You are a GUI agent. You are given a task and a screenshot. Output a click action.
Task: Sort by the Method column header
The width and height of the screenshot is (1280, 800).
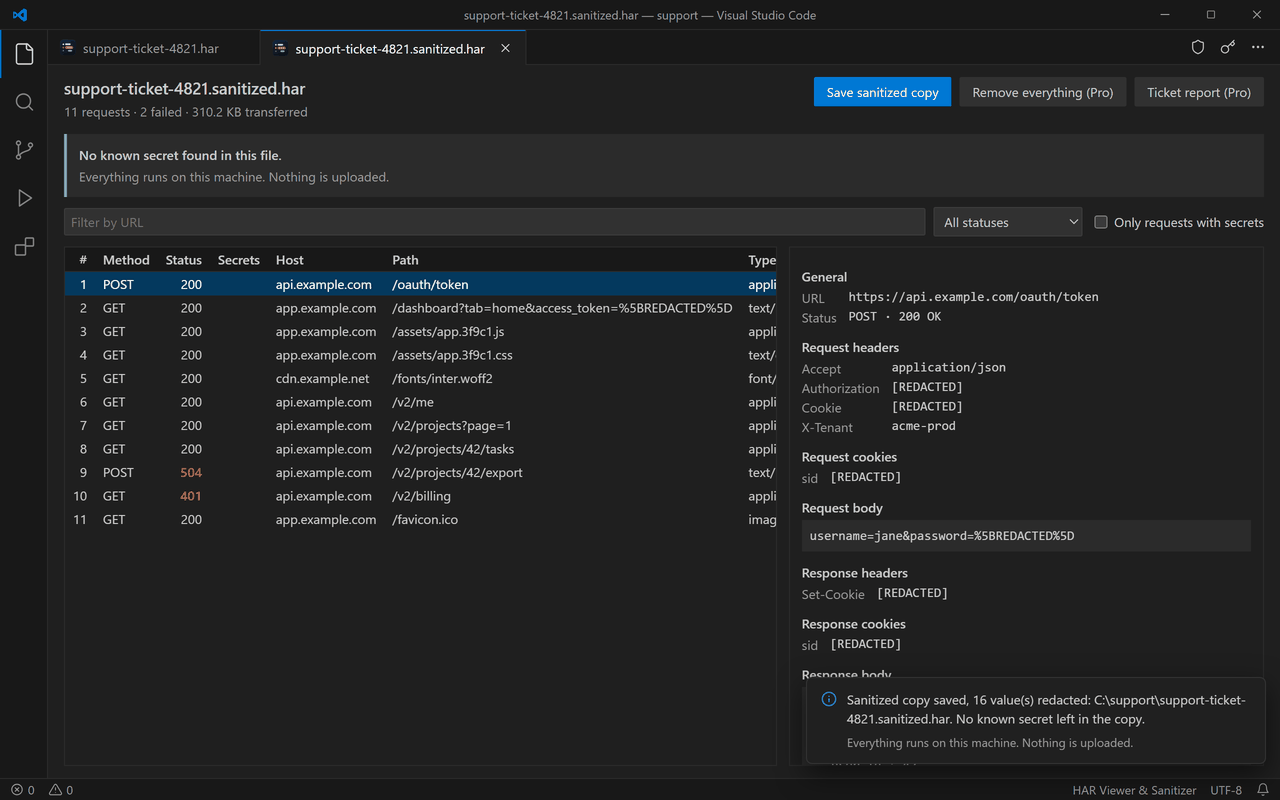[126, 260]
